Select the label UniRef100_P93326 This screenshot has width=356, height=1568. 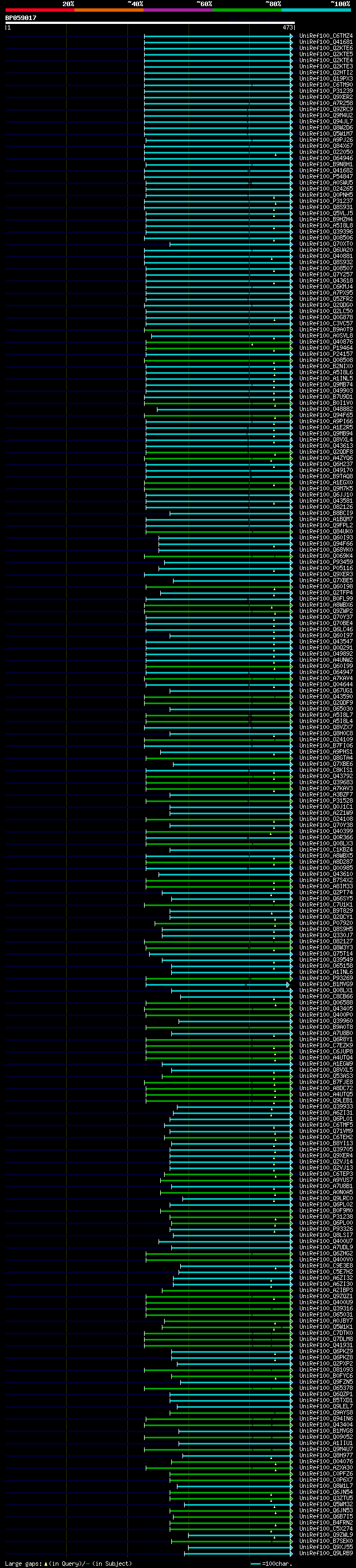[x=326, y=1229]
